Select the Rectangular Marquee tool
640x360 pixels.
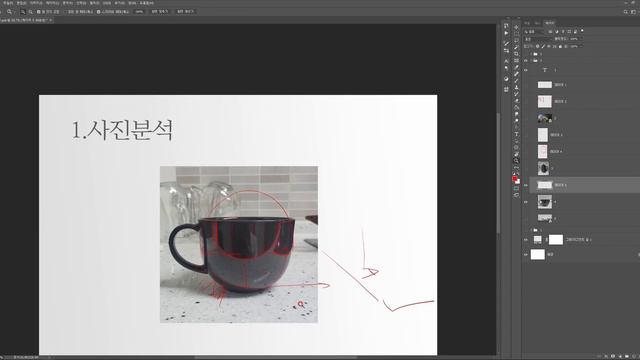click(x=516, y=34)
